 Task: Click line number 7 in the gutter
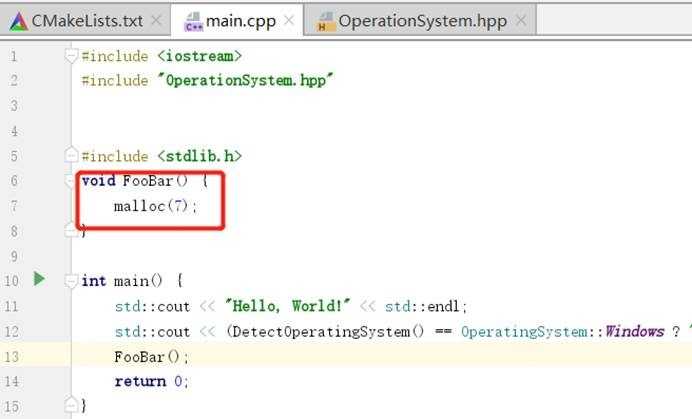pyautogui.click(x=14, y=206)
